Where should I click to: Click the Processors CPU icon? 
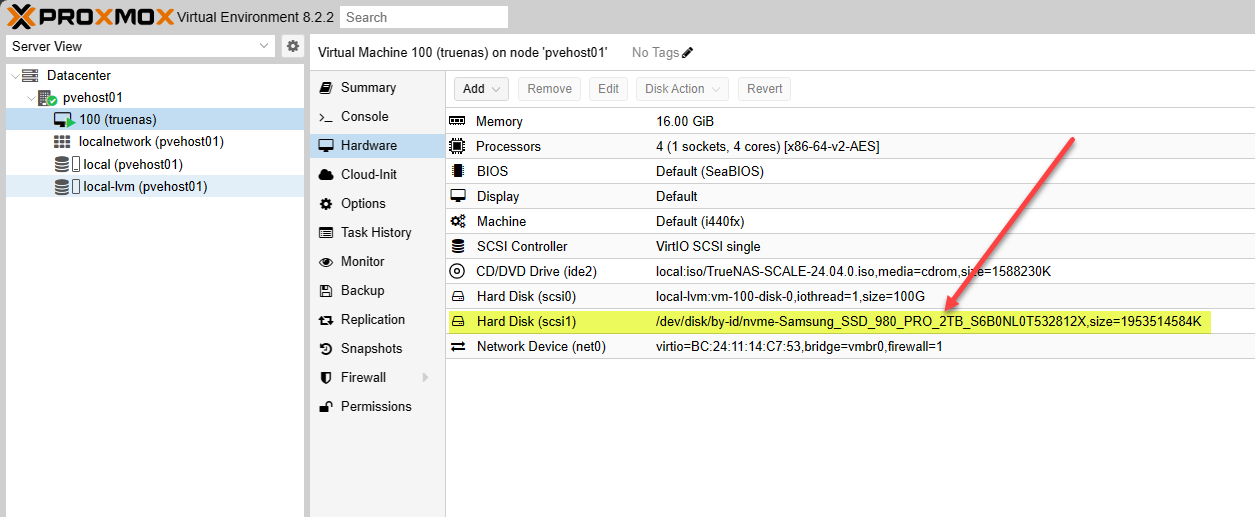457,146
